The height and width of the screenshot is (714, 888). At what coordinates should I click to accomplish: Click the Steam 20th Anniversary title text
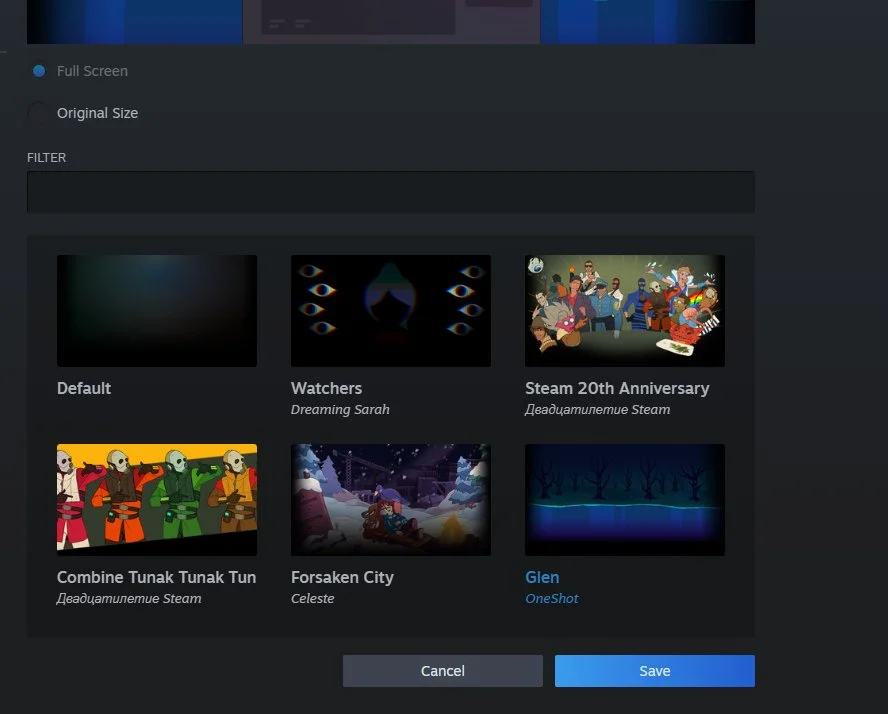pyautogui.click(x=616, y=388)
